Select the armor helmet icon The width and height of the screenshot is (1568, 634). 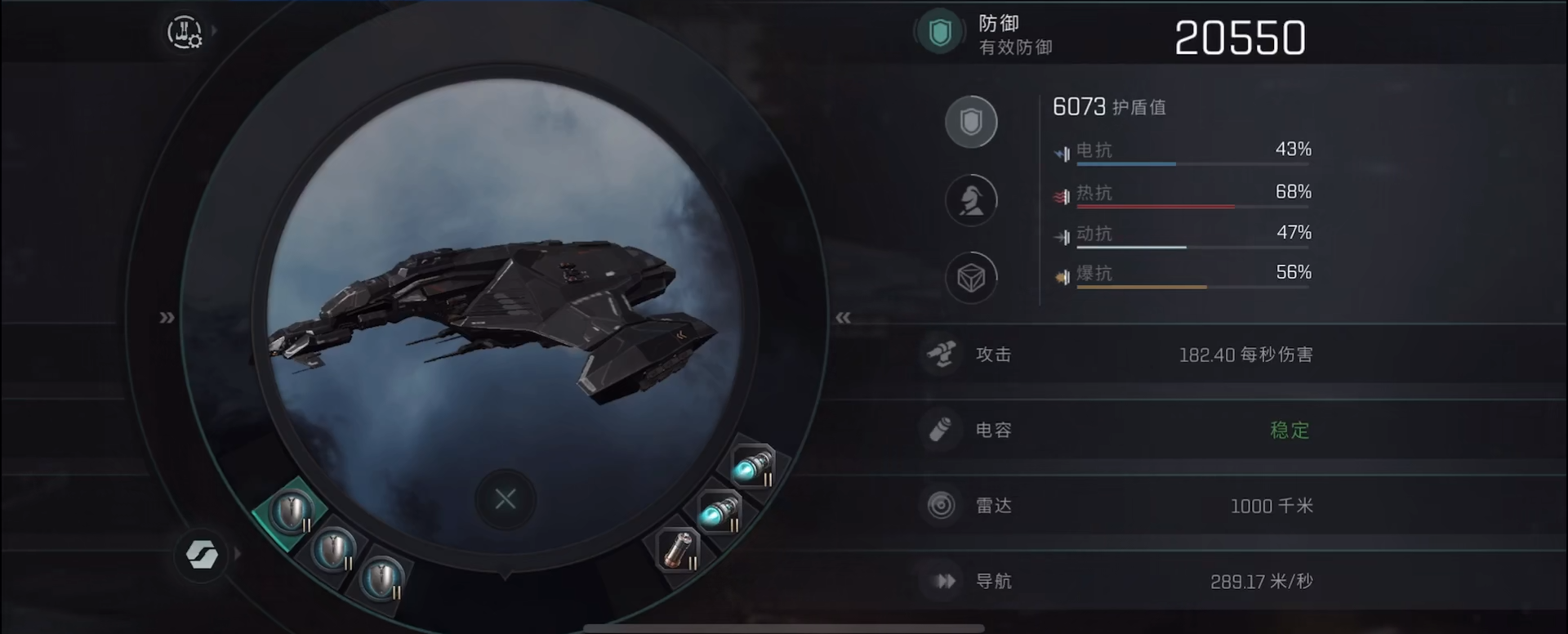[971, 200]
